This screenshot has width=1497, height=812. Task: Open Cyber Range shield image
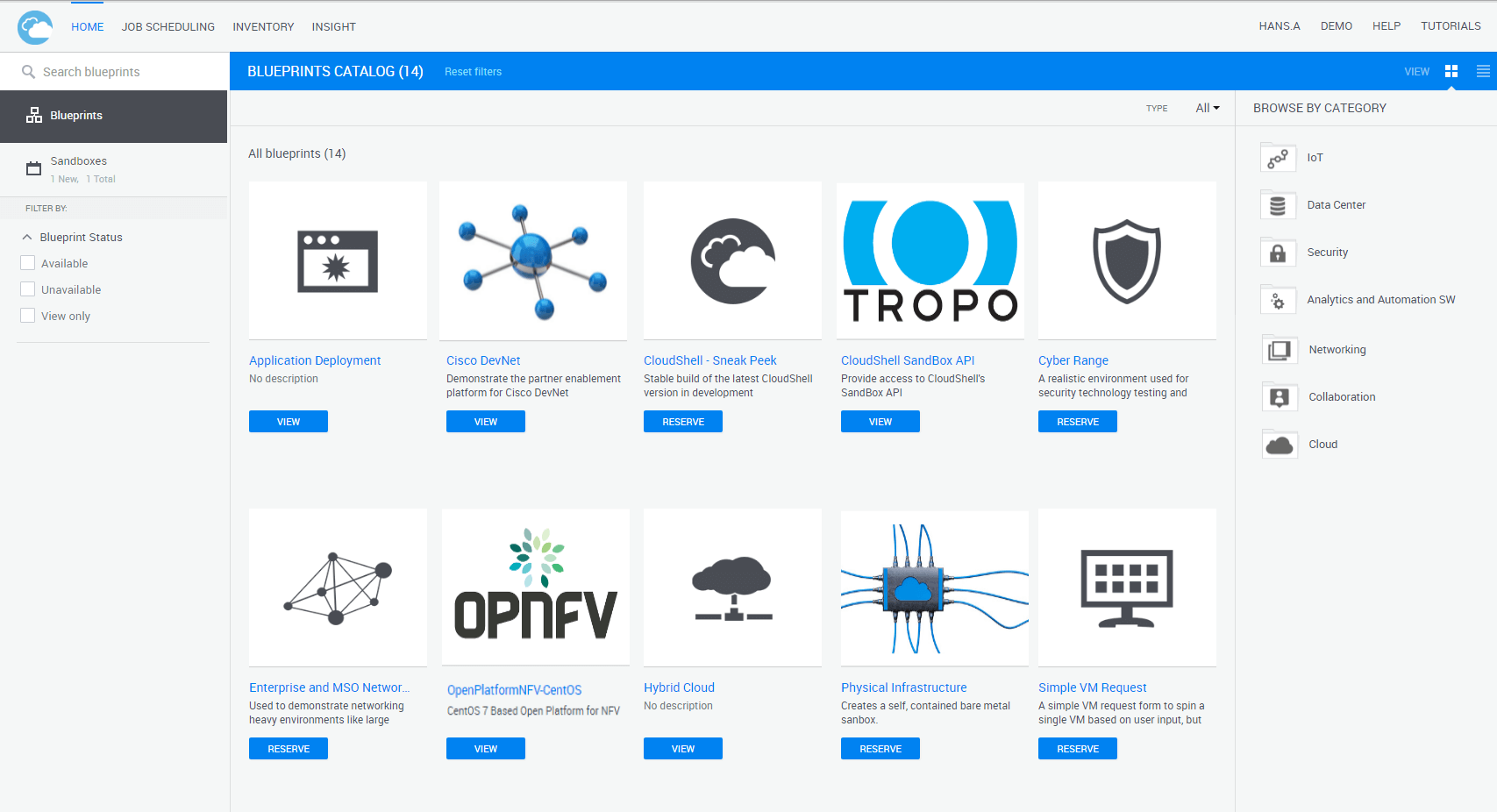pos(1127,260)
